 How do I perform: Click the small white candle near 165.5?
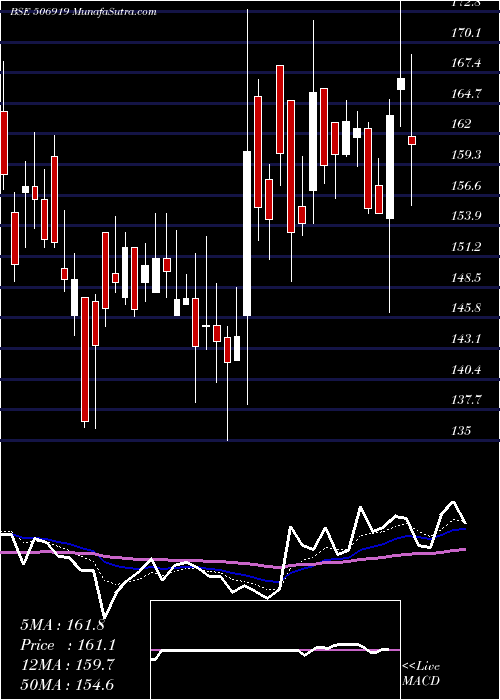point(401,84)
